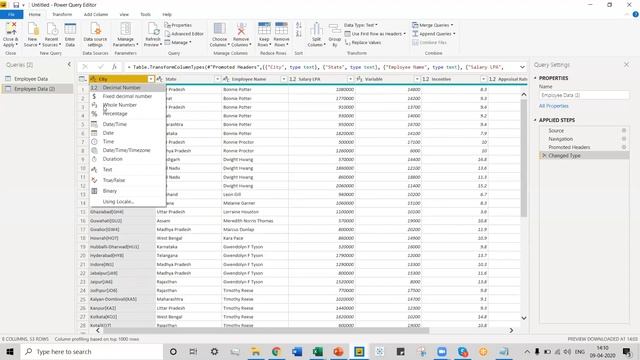Open Recent Sources in the ribbon

52,35
